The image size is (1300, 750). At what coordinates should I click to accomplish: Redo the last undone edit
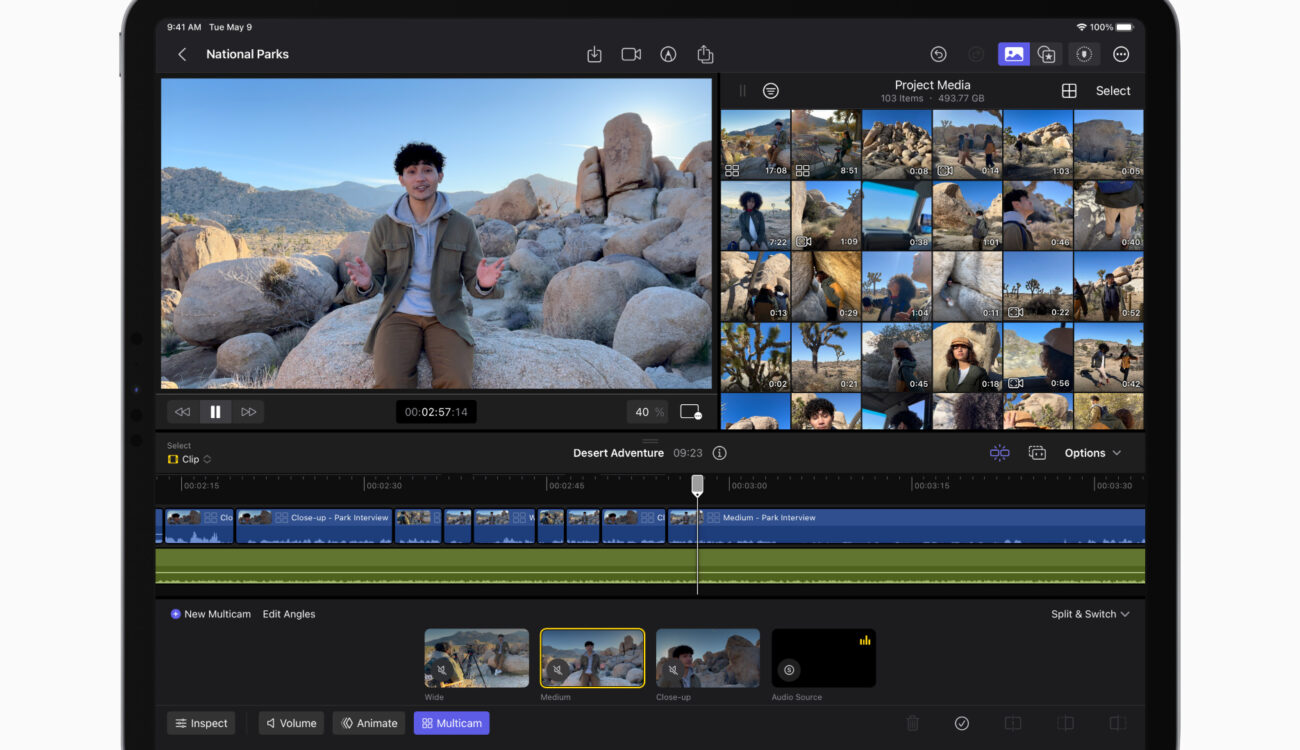(976, 55)
